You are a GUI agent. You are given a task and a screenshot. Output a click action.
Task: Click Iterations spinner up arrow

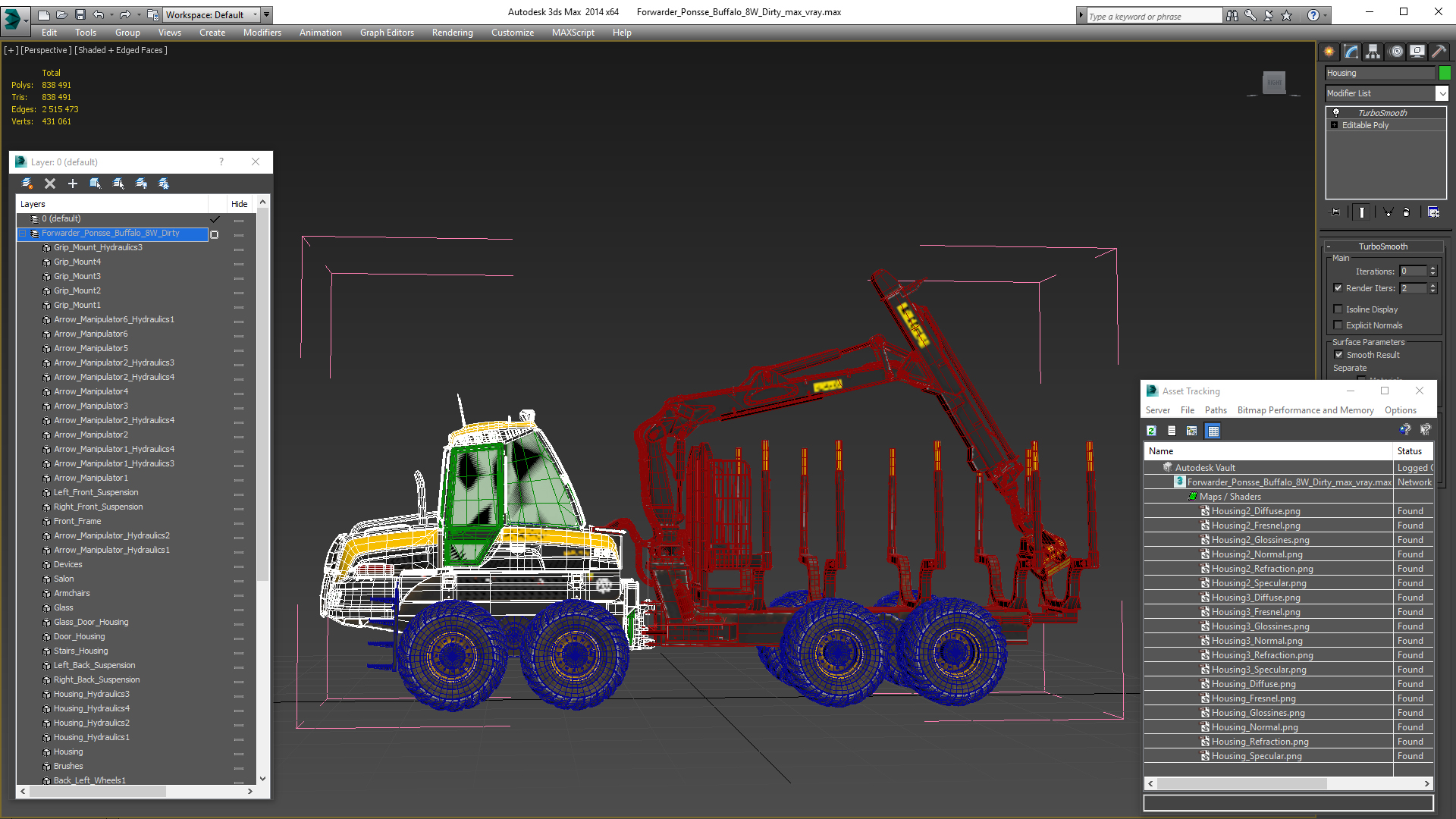1432,268
